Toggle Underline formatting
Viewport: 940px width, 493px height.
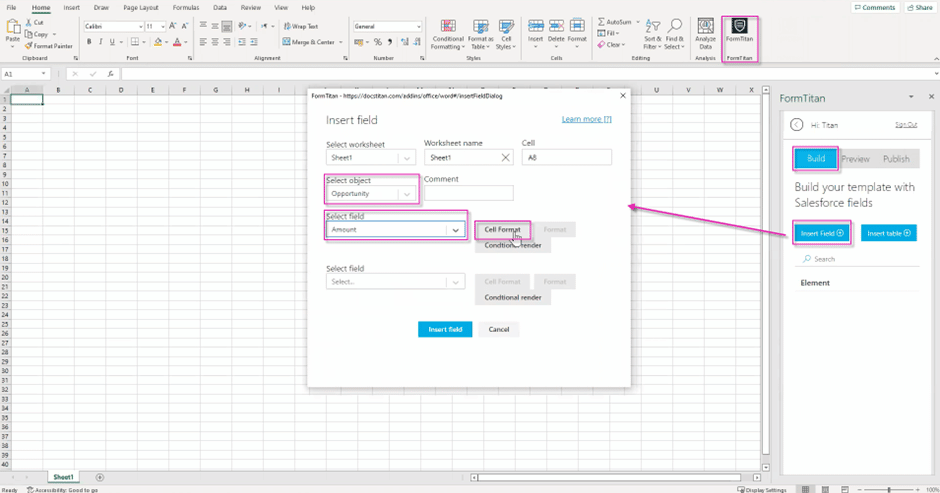coord(112,42)
